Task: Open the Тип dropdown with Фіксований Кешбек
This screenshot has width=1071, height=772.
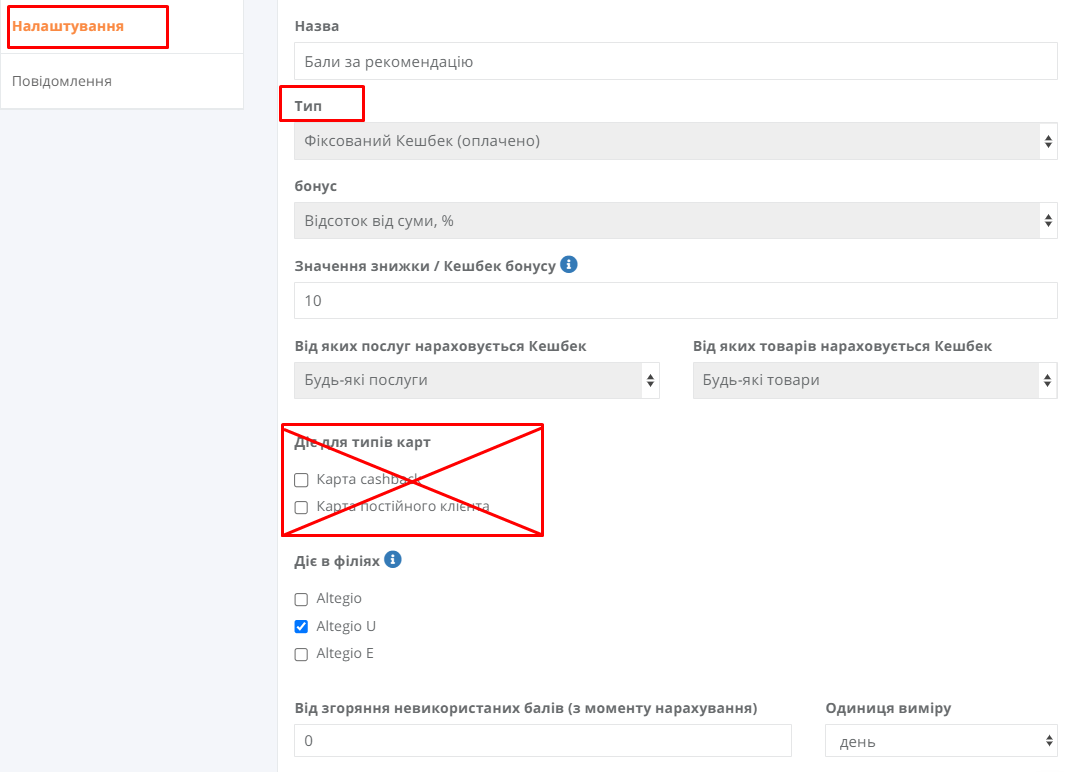Action: tap(676, 141)
